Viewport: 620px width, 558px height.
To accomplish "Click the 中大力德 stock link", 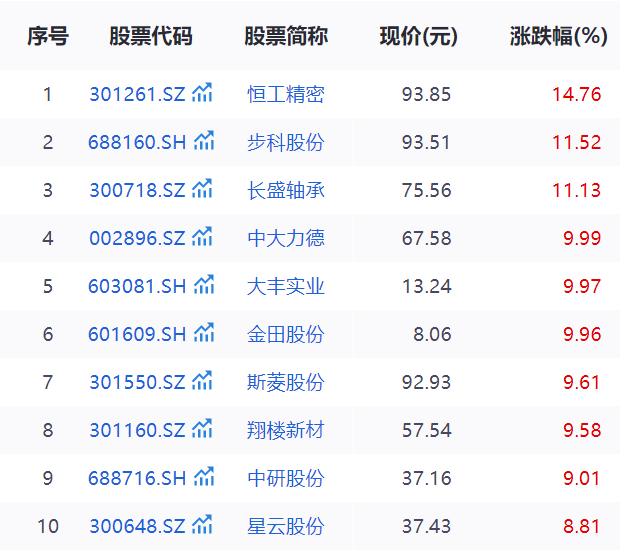I will point(286,239).
